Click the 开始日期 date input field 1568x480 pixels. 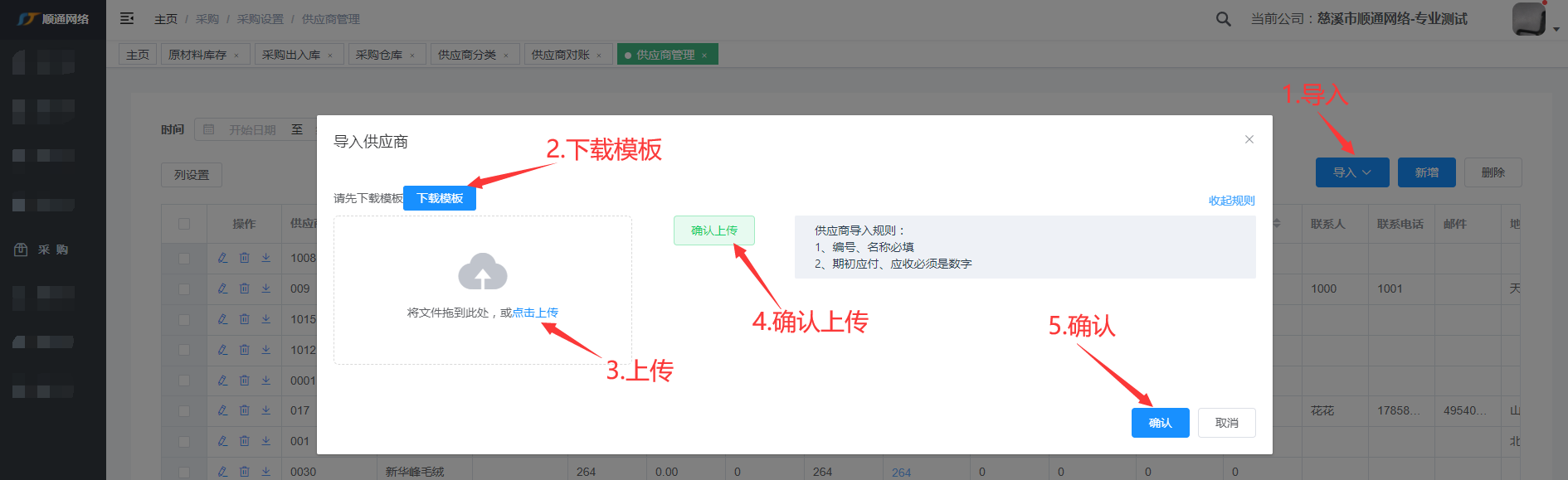252,130
